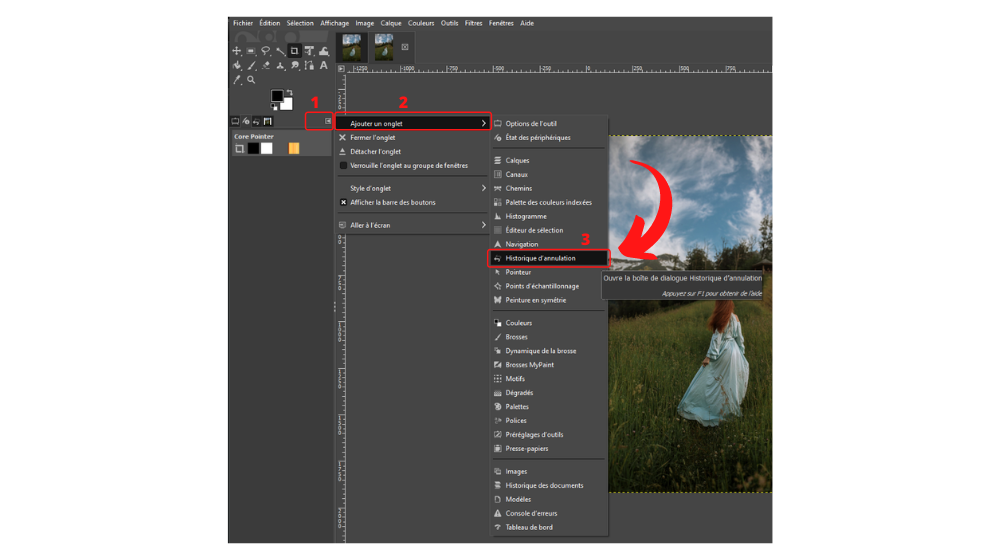Select the Paths tool

click(x=309, y=65)
